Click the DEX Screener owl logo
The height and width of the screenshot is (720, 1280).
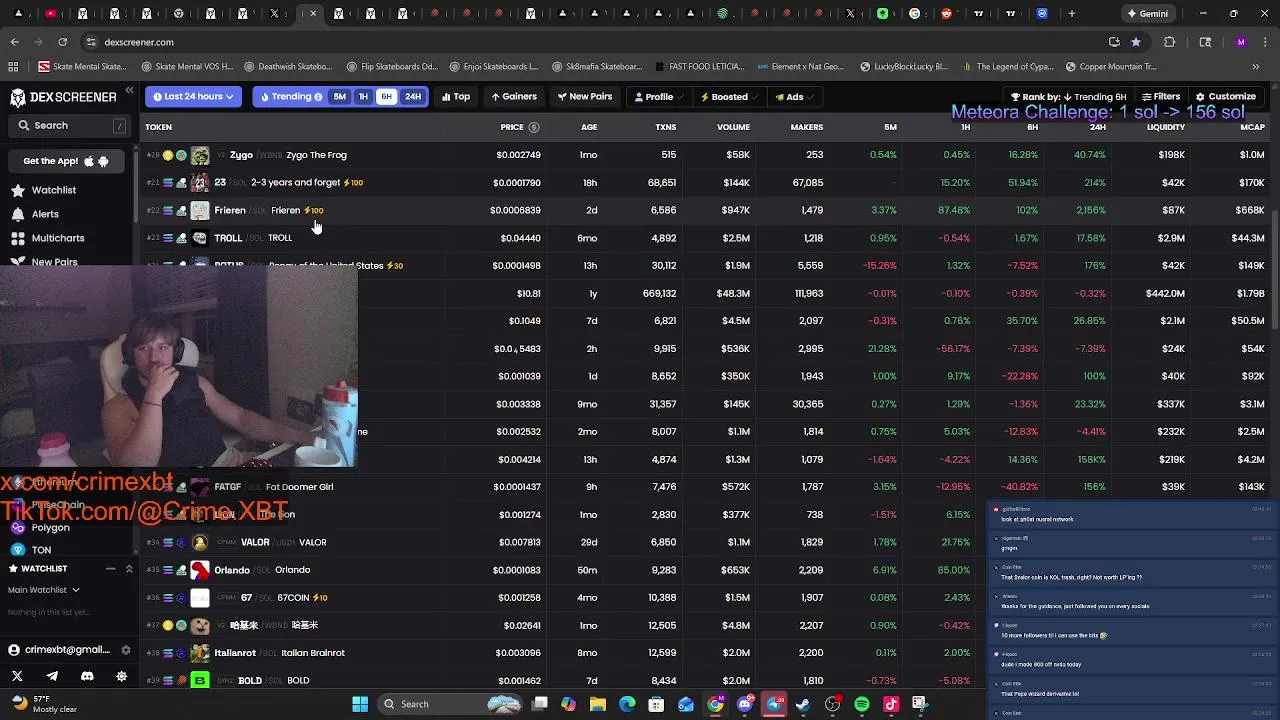17,97
